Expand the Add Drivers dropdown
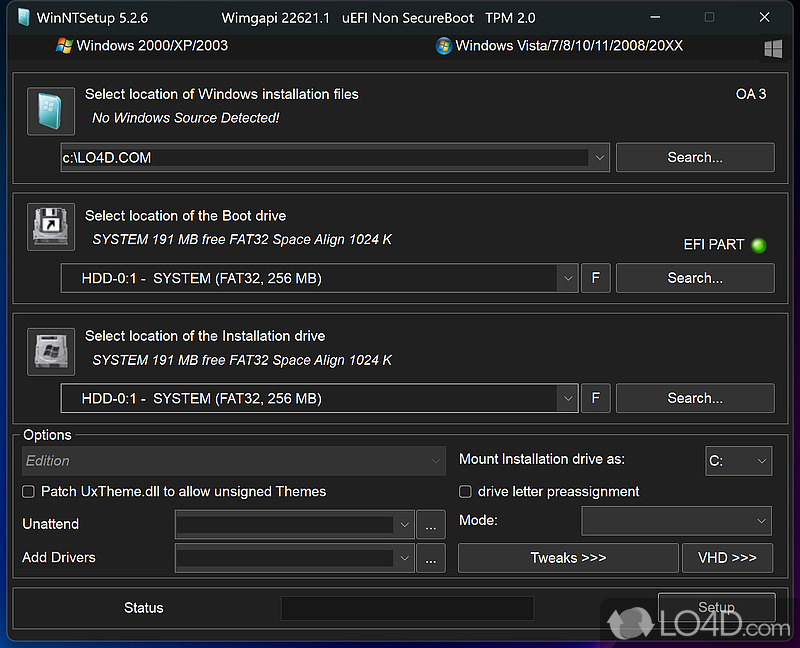 click(404, 558)
